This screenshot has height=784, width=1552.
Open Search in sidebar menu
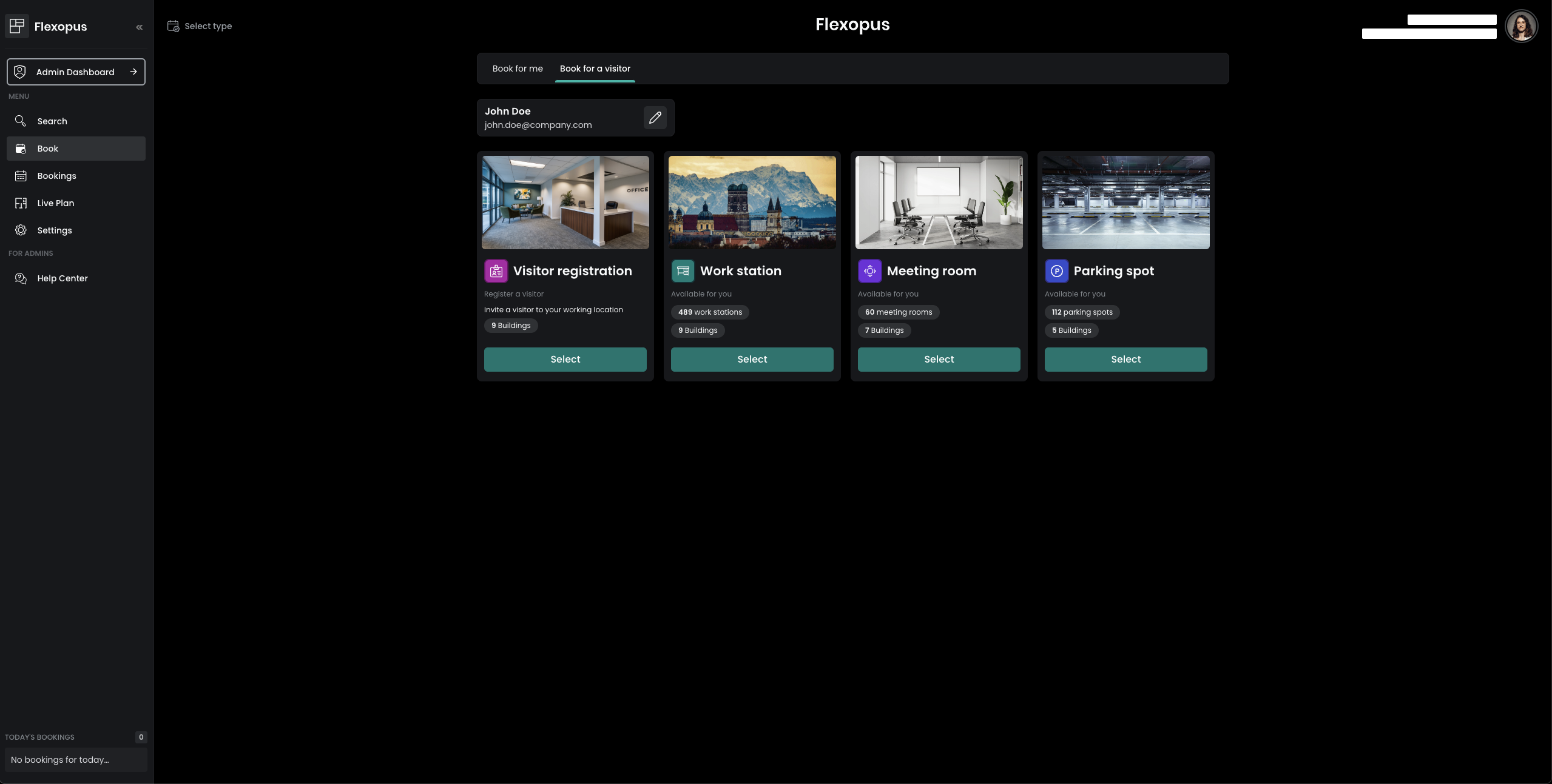(x=52, y=121)
